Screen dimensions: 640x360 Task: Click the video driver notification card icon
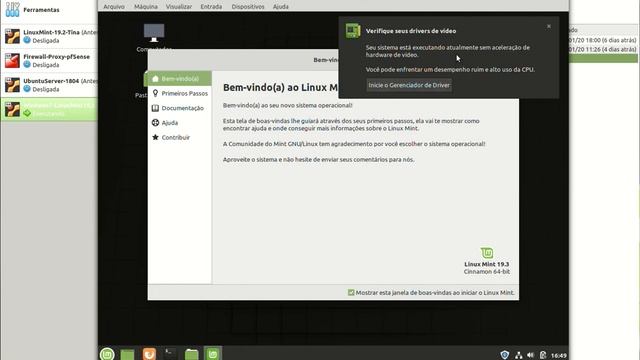[x=353, y=31]
